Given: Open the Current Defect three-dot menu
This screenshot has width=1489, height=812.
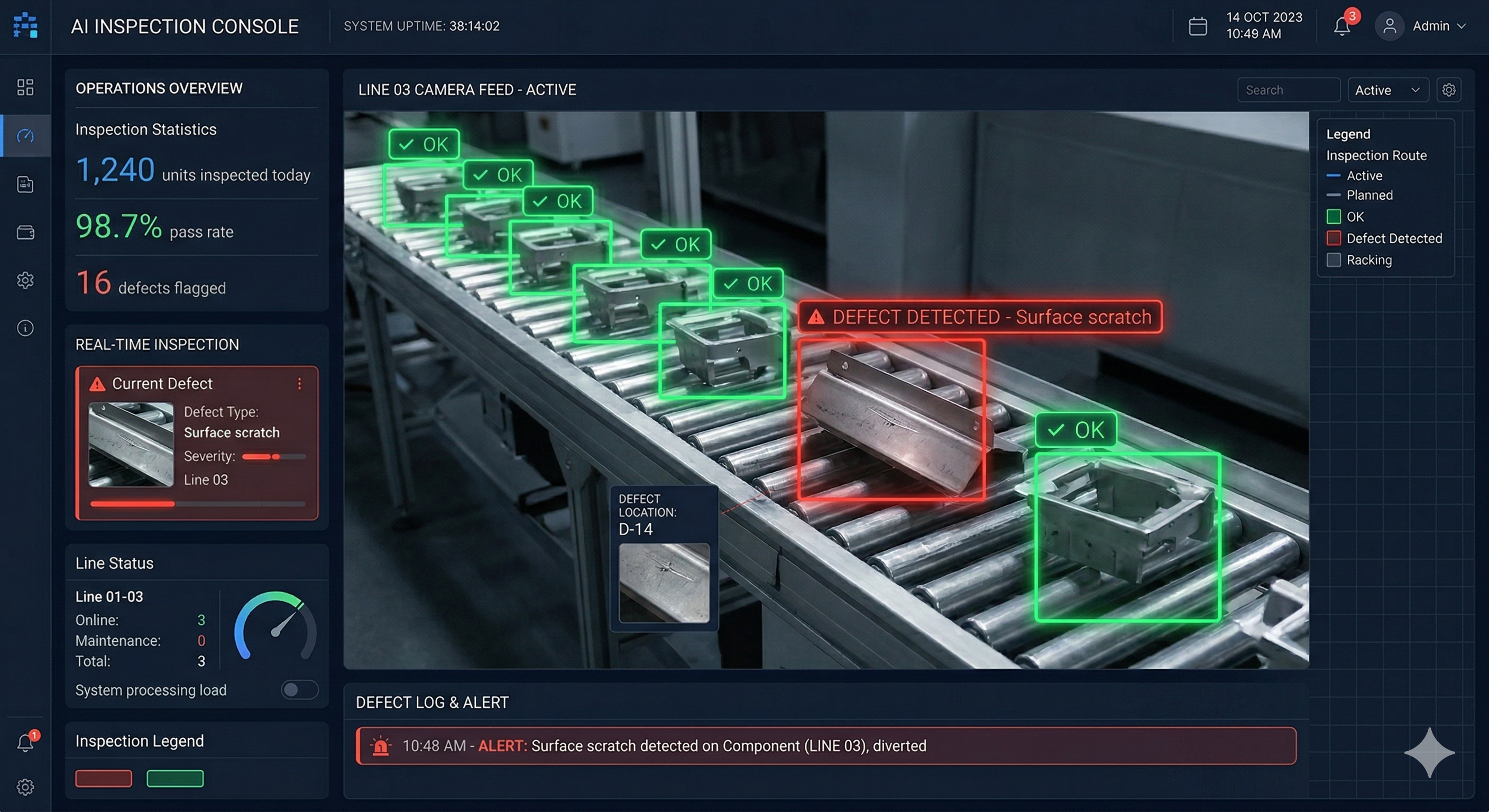Looking at the screenshot, I should tap(299, 383).
